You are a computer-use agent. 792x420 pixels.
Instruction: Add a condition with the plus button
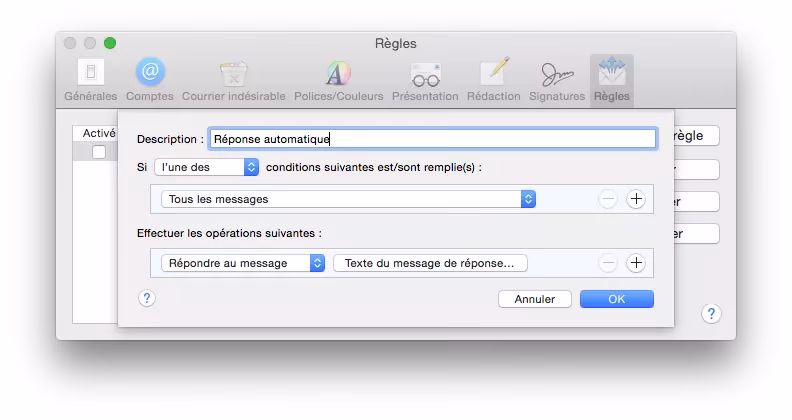tap(636, 199)
